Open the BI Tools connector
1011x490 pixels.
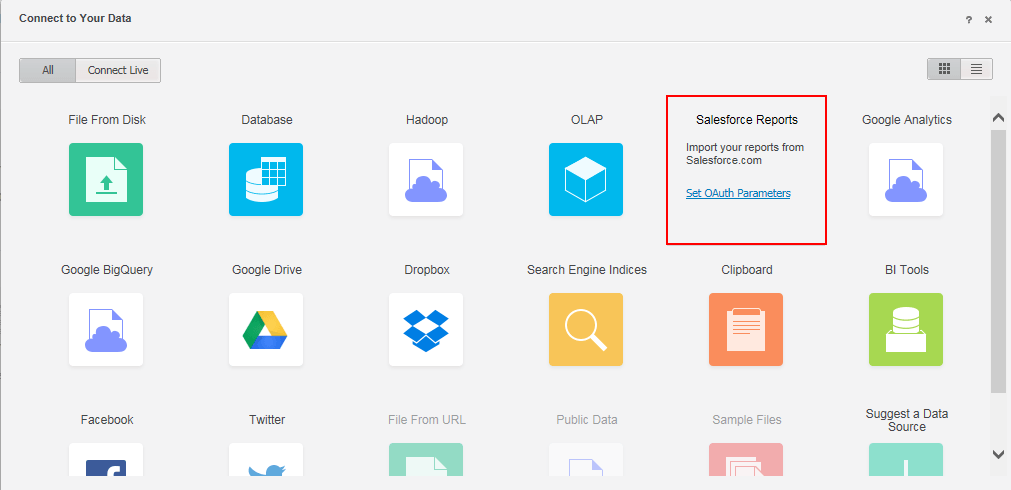click(x=906, y=329)
